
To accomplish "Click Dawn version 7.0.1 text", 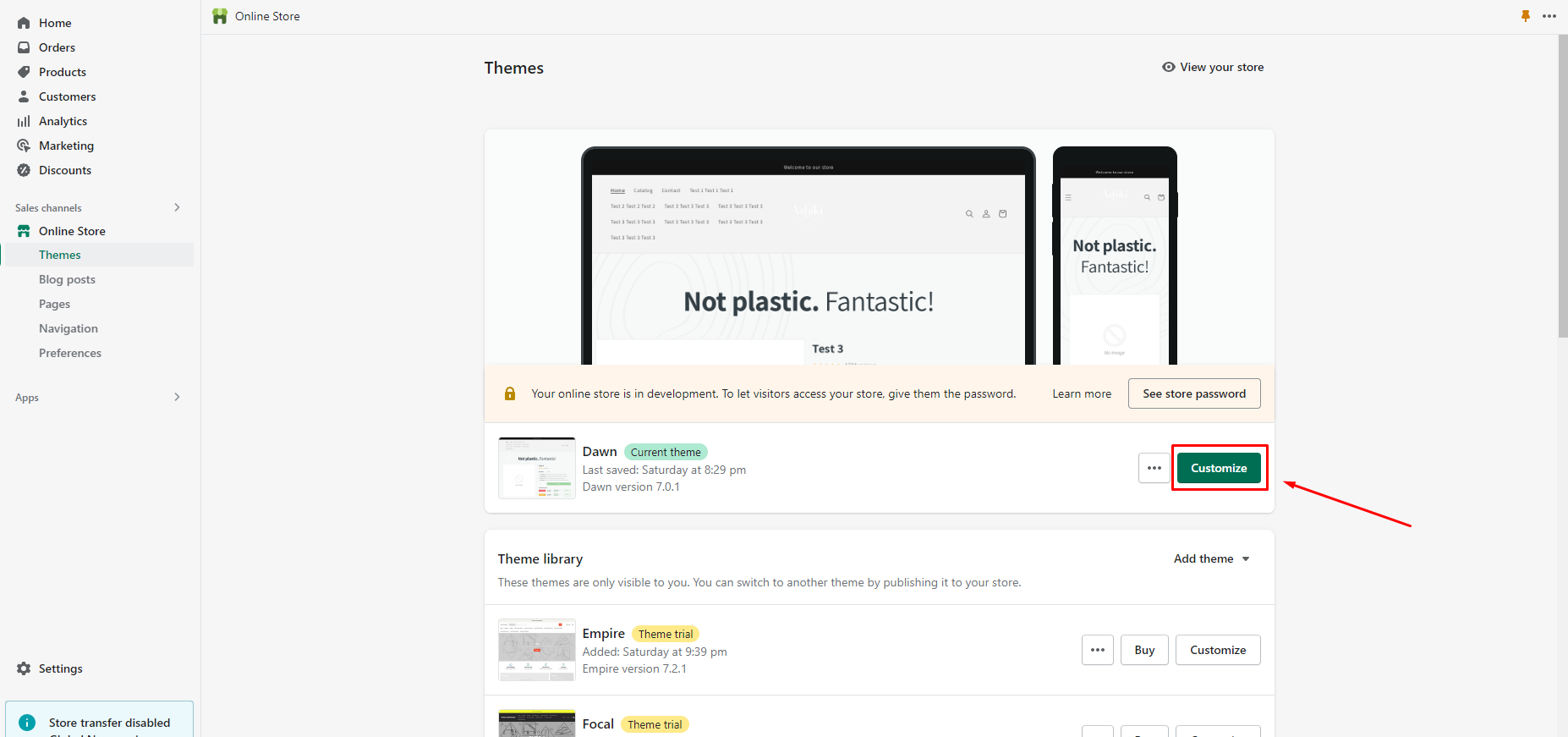I will coord(631,487).
